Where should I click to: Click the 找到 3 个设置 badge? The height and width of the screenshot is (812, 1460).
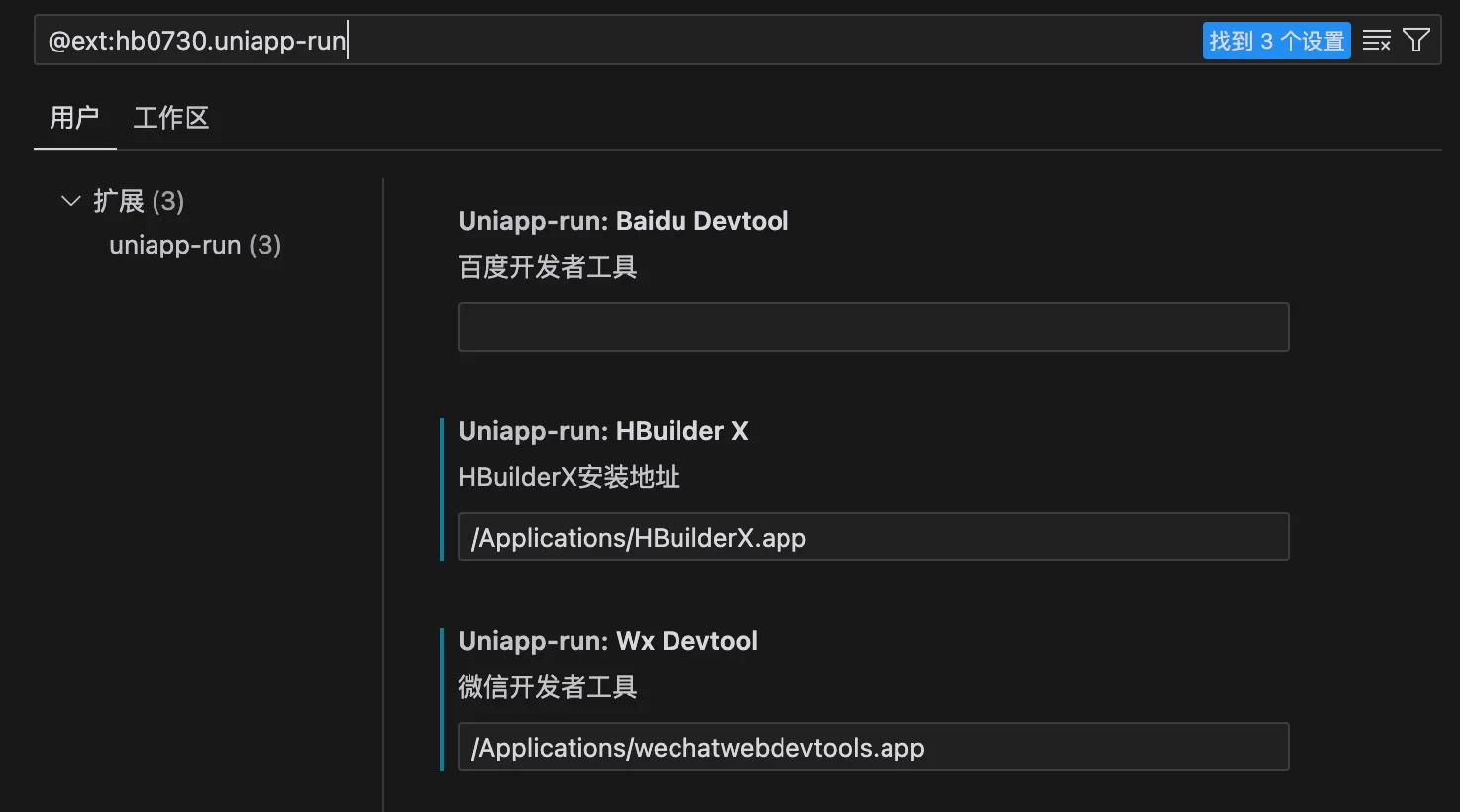(x=1277, y=41)
